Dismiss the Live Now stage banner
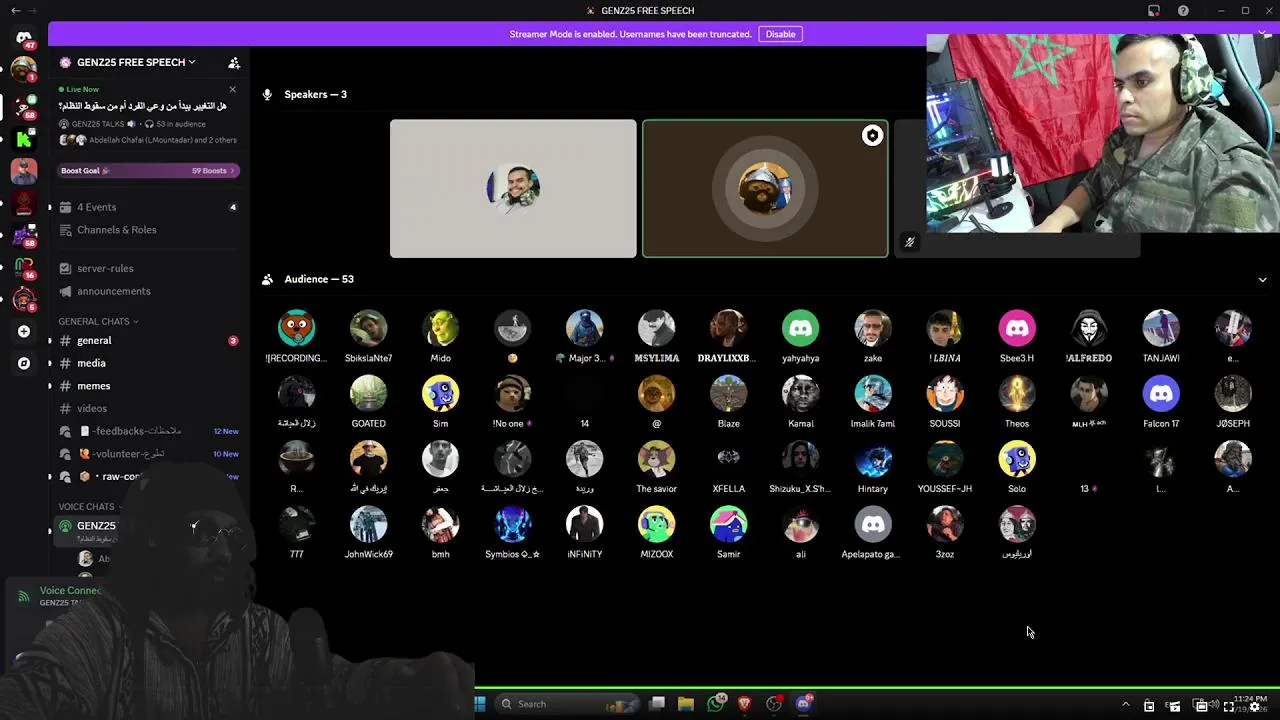Viewport: 1280px width, 720px height. [x=233, y=89]
